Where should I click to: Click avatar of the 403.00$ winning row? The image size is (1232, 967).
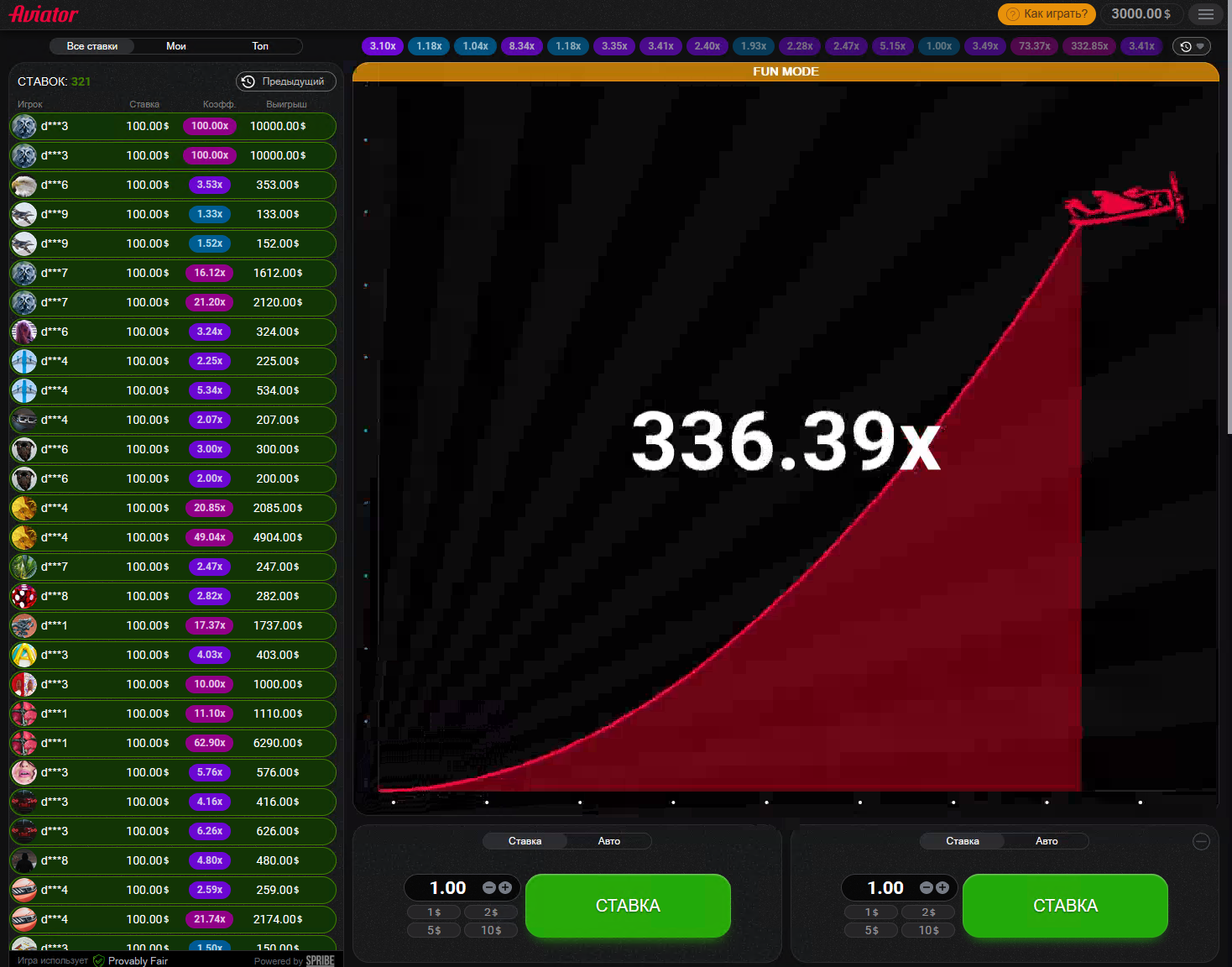(x=24, y=655)
